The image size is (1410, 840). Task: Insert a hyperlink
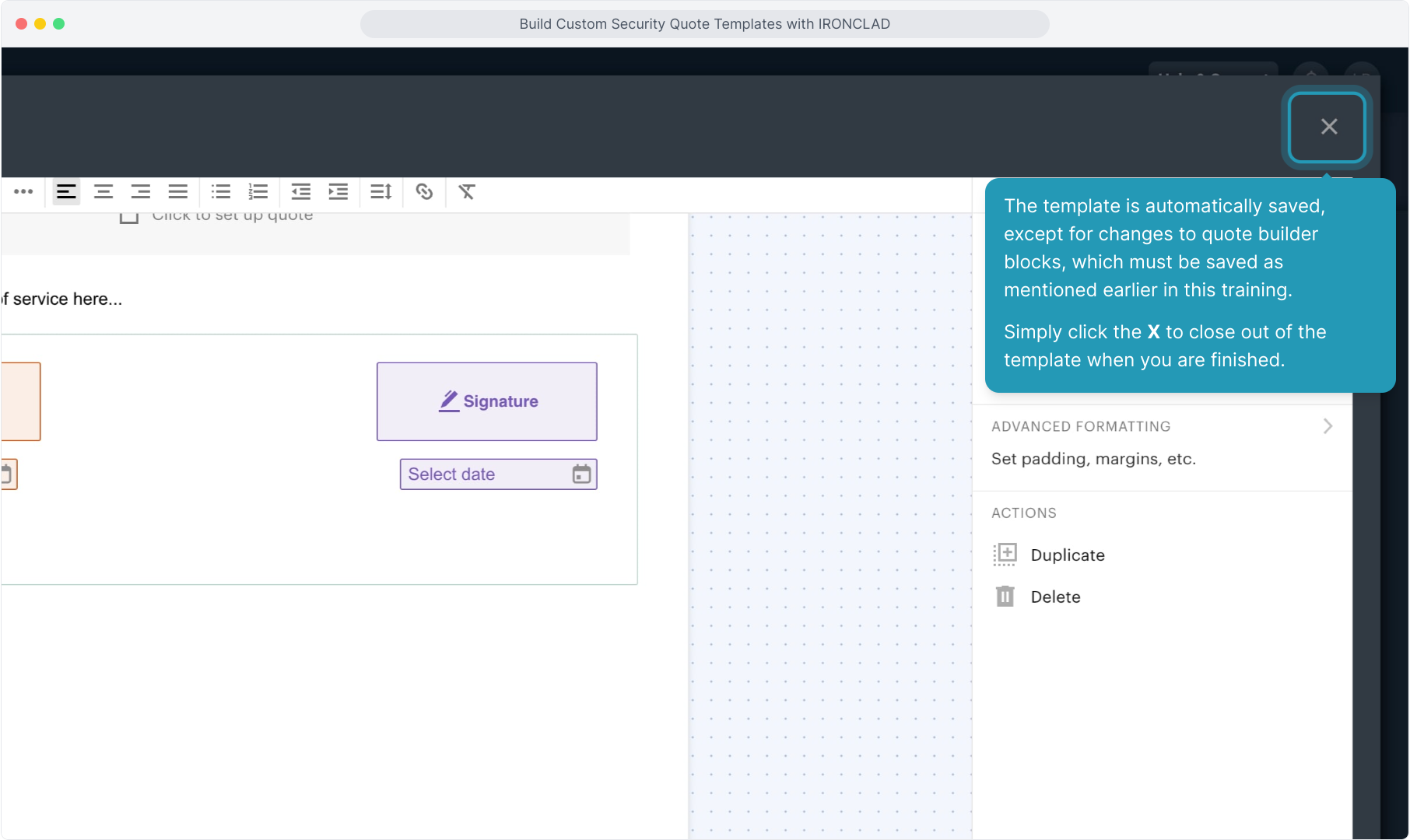[424, 191]
